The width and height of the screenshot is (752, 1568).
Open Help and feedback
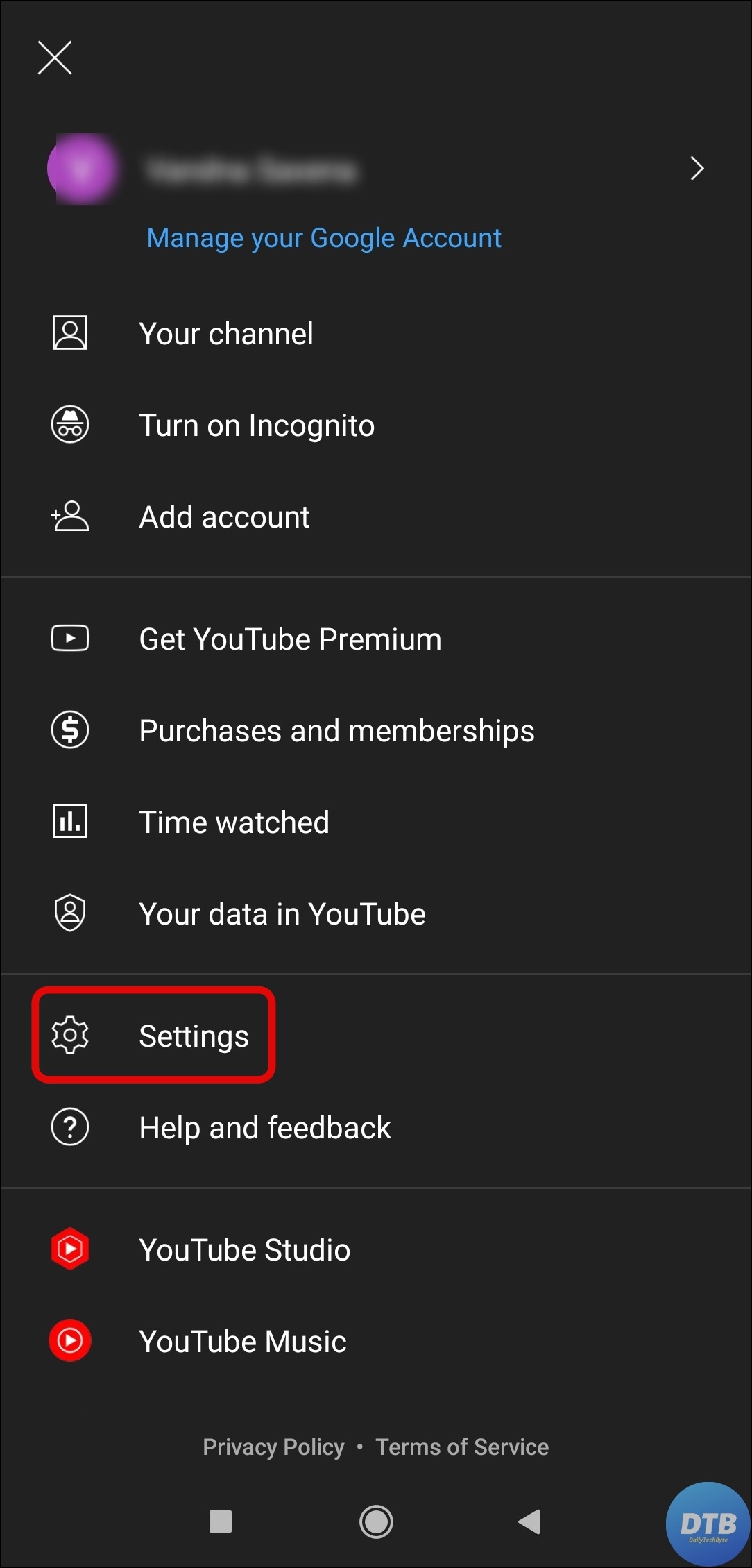pos(264,1127)
